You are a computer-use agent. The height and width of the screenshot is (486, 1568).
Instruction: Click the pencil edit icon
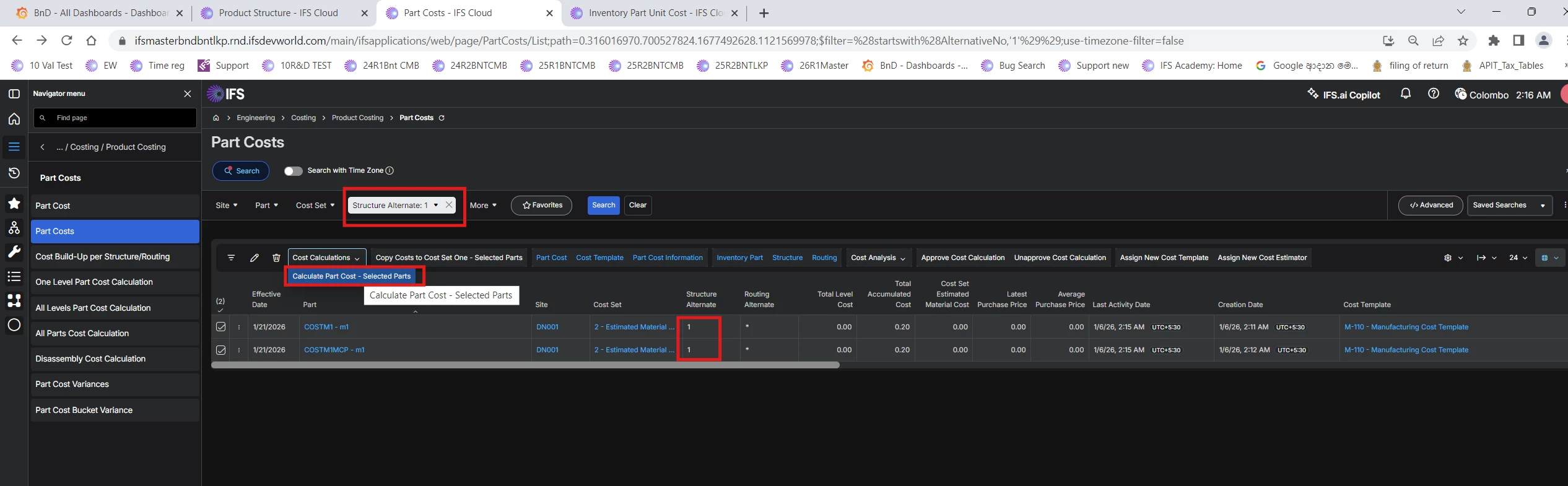click(x=254, y=258)
